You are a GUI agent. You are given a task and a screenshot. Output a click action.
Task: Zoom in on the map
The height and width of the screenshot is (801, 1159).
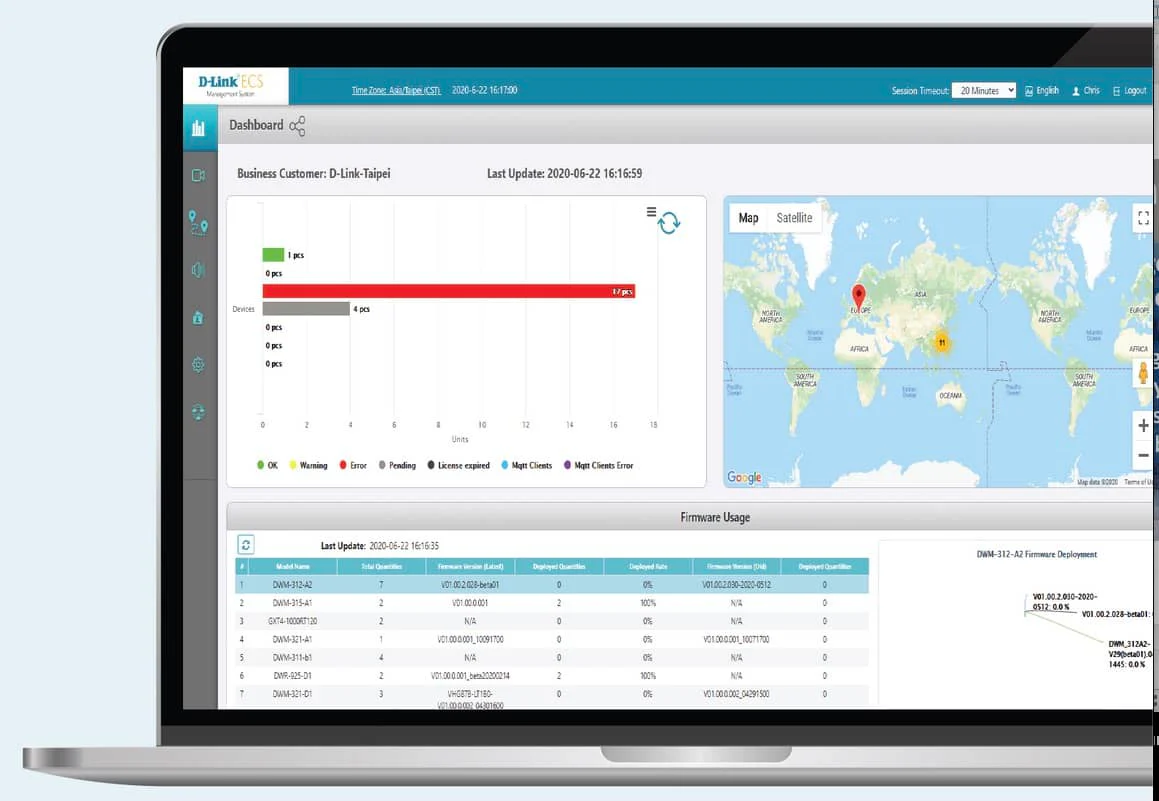(x=1143, y=426)
